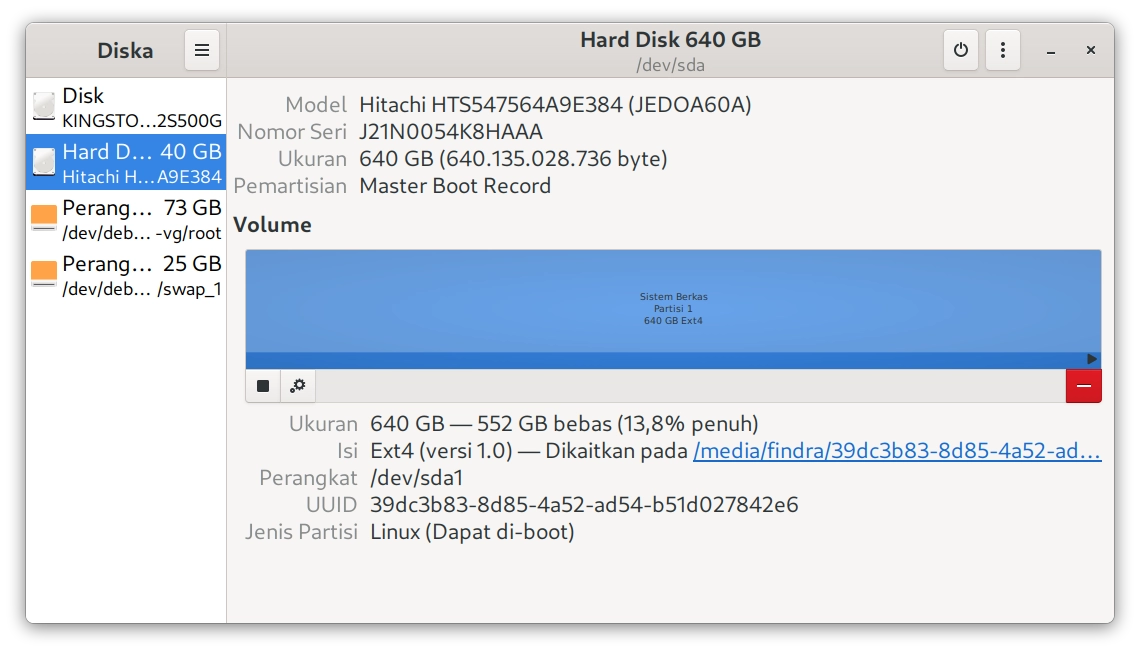Click the orange icon beside swap_1 volume
The height and width of the screenshot is (652, 1140).
coord(42,274)
